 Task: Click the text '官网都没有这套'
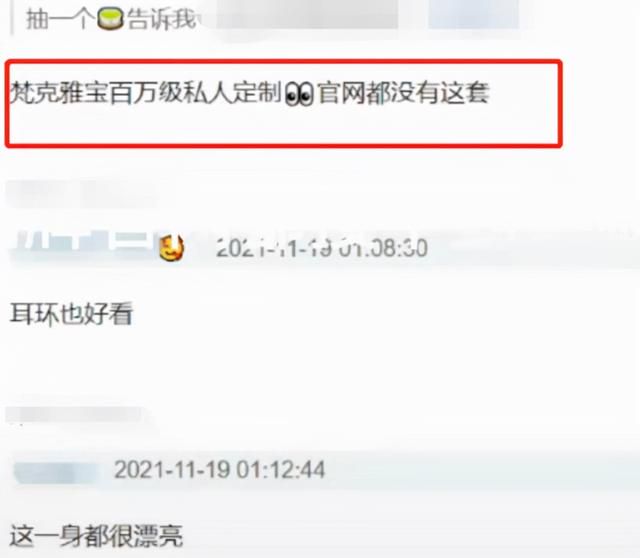403,93
